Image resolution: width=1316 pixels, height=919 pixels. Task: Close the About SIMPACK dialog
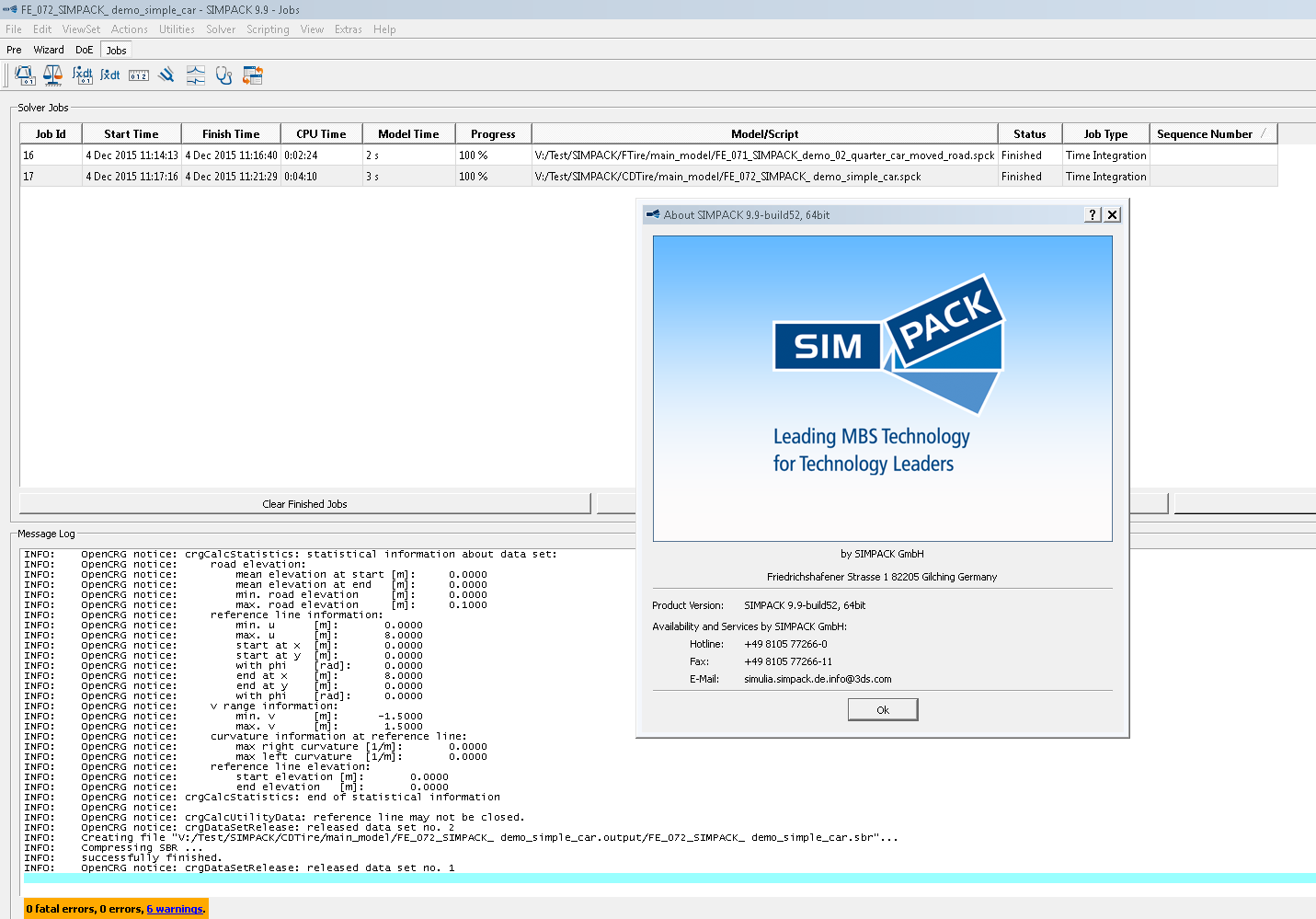[1112, 214]
